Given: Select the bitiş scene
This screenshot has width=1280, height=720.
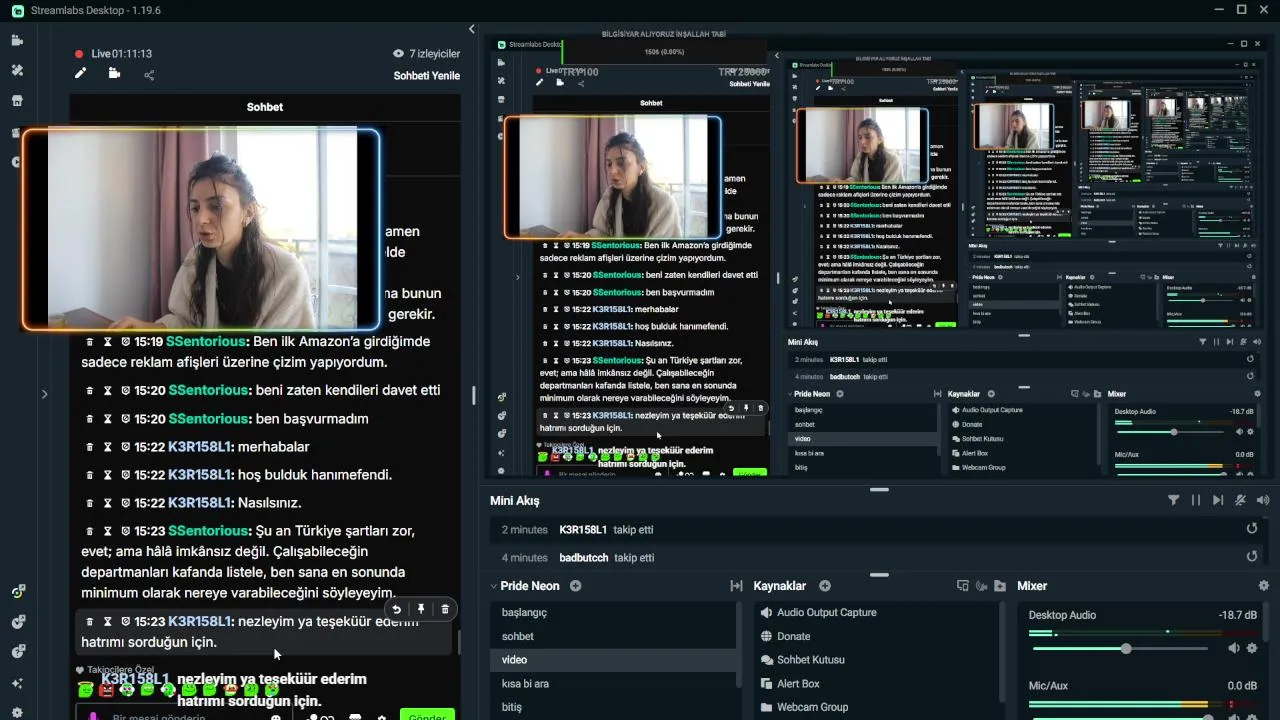Looking at the screenshot, I should (612, 707).
